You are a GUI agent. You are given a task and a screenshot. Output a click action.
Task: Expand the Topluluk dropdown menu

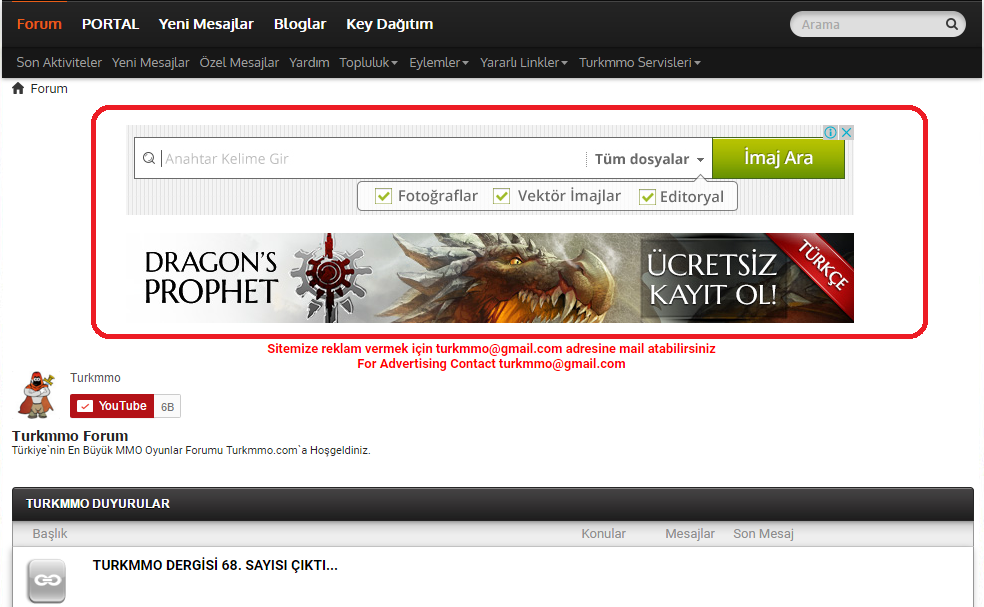368,63
